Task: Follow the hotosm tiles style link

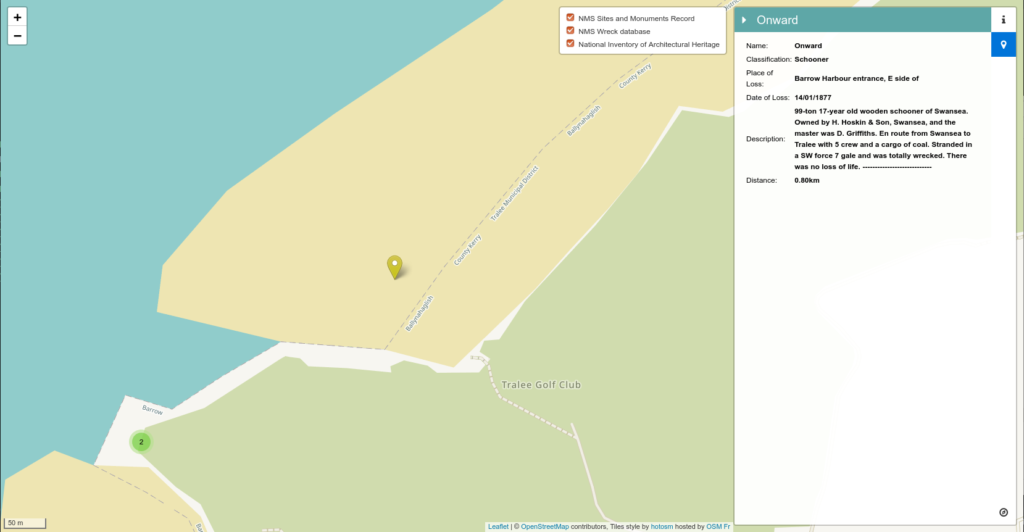Action: (x=662, y=526)
